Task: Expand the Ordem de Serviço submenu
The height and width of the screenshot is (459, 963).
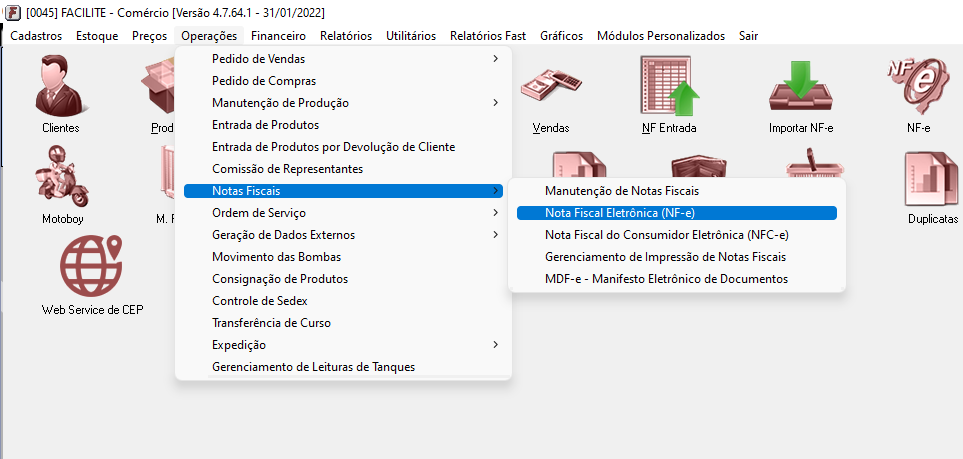Action: tap(343, 213)
